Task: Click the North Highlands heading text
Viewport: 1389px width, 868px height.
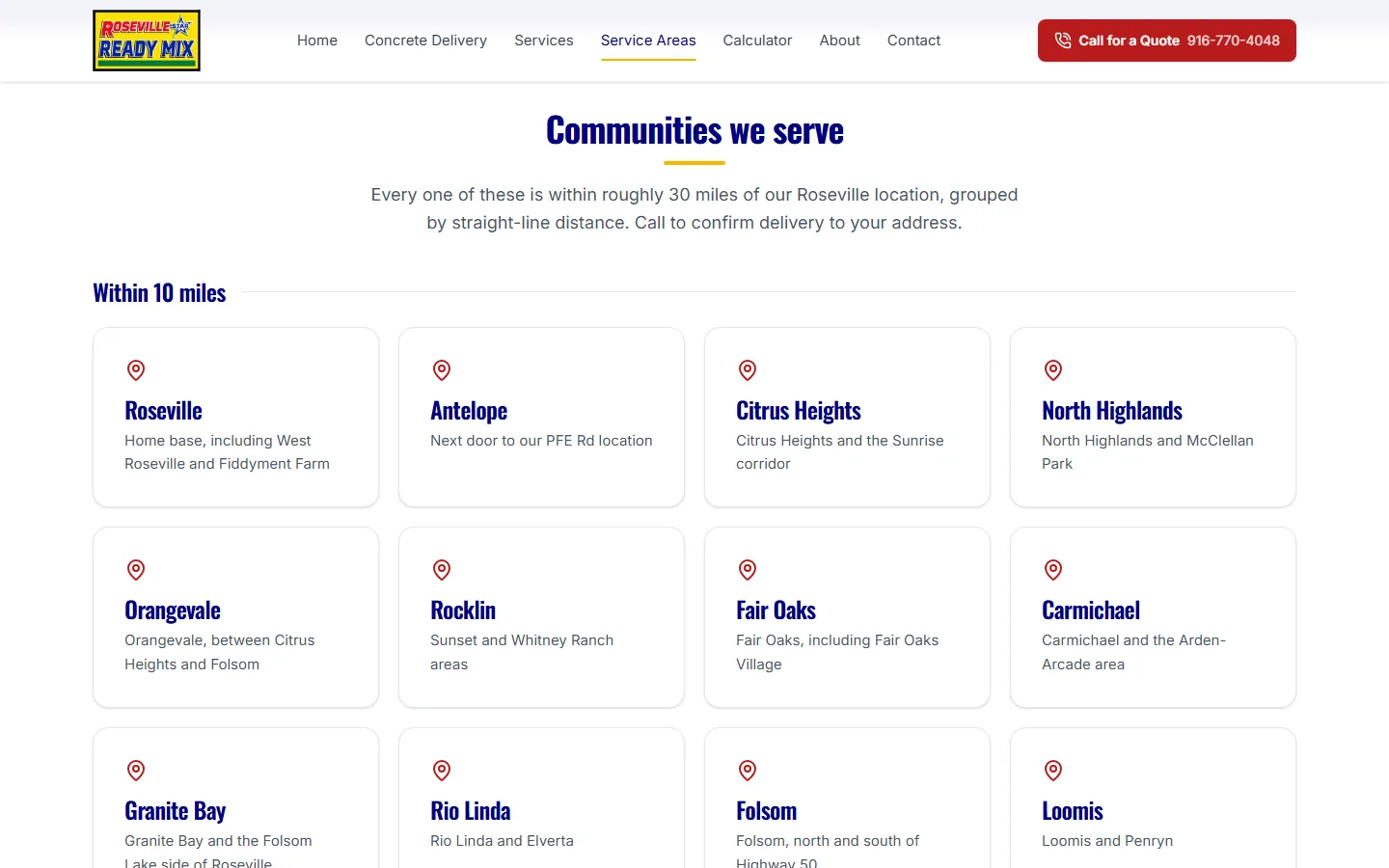Action: click(1112, 411)
